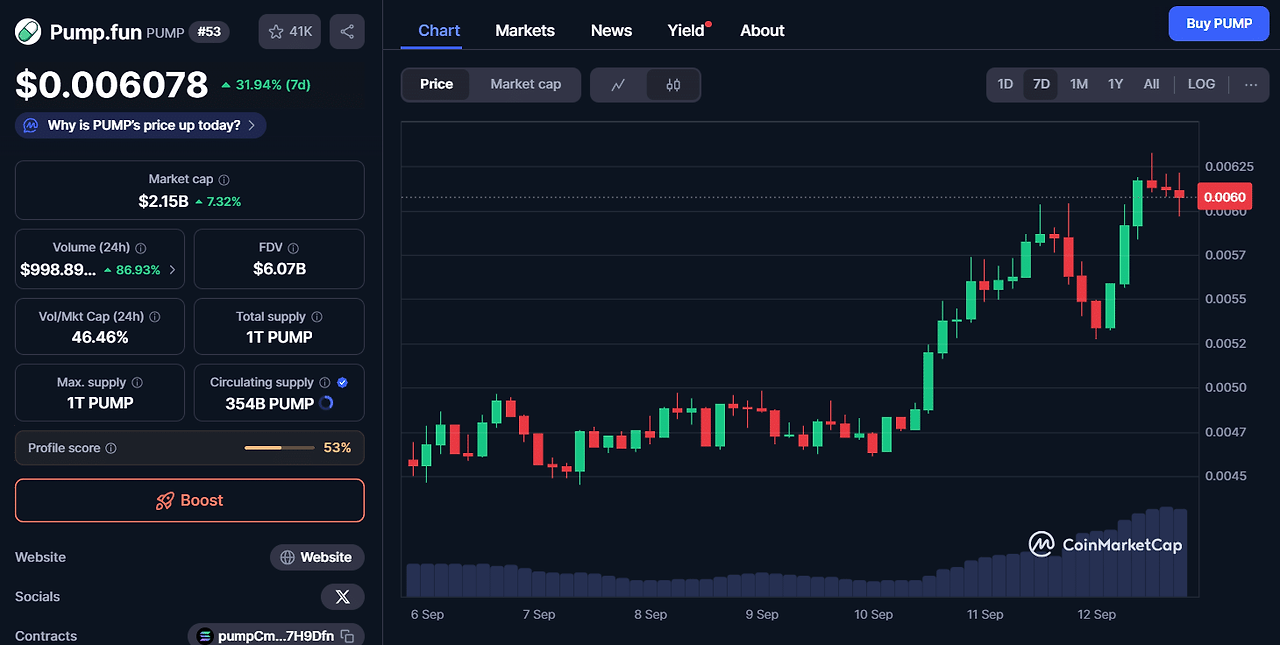Open the X social link icon
Screen dimensions: 1280x645
(342, 597)
